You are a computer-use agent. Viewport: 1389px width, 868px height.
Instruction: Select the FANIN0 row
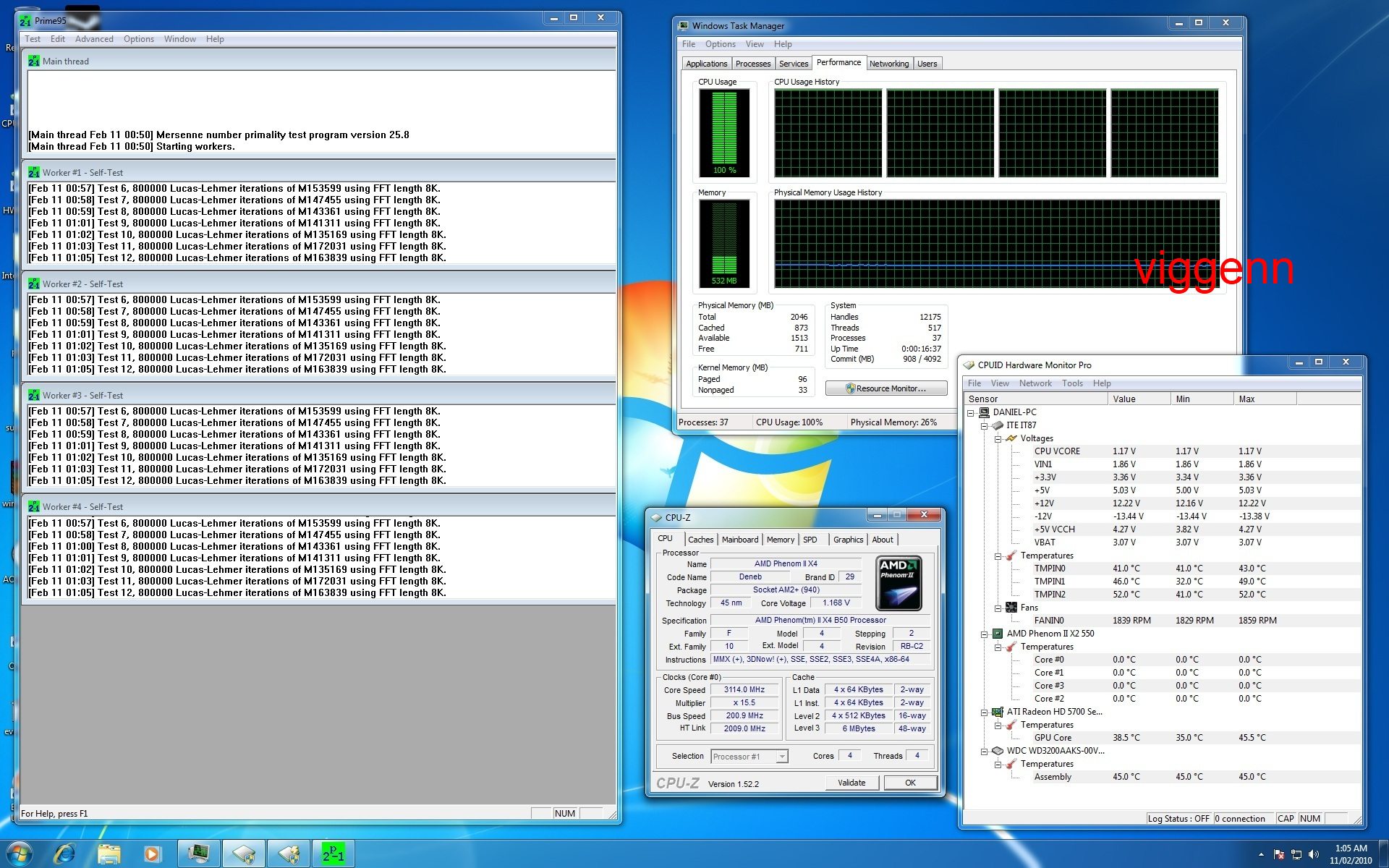point(1163,621)
